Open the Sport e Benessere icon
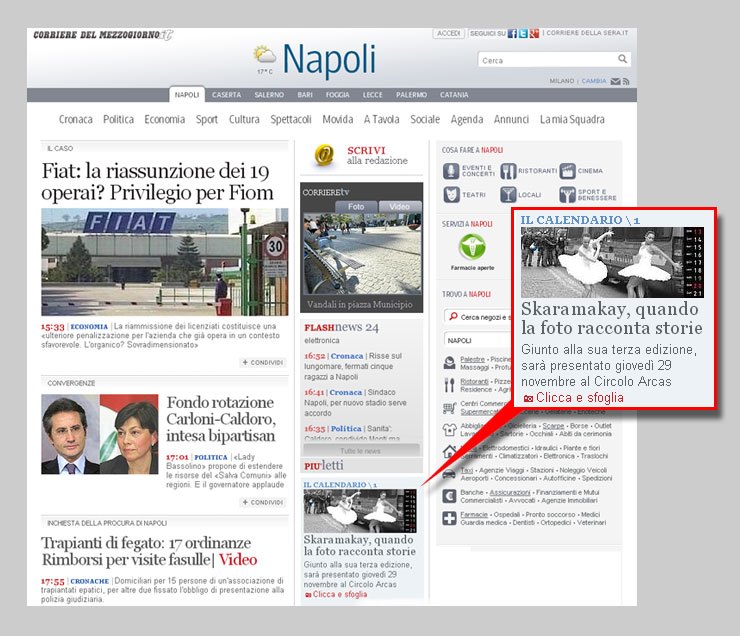Screen dimensions: 740x636 pyautogui.click(x=567, y=194)
